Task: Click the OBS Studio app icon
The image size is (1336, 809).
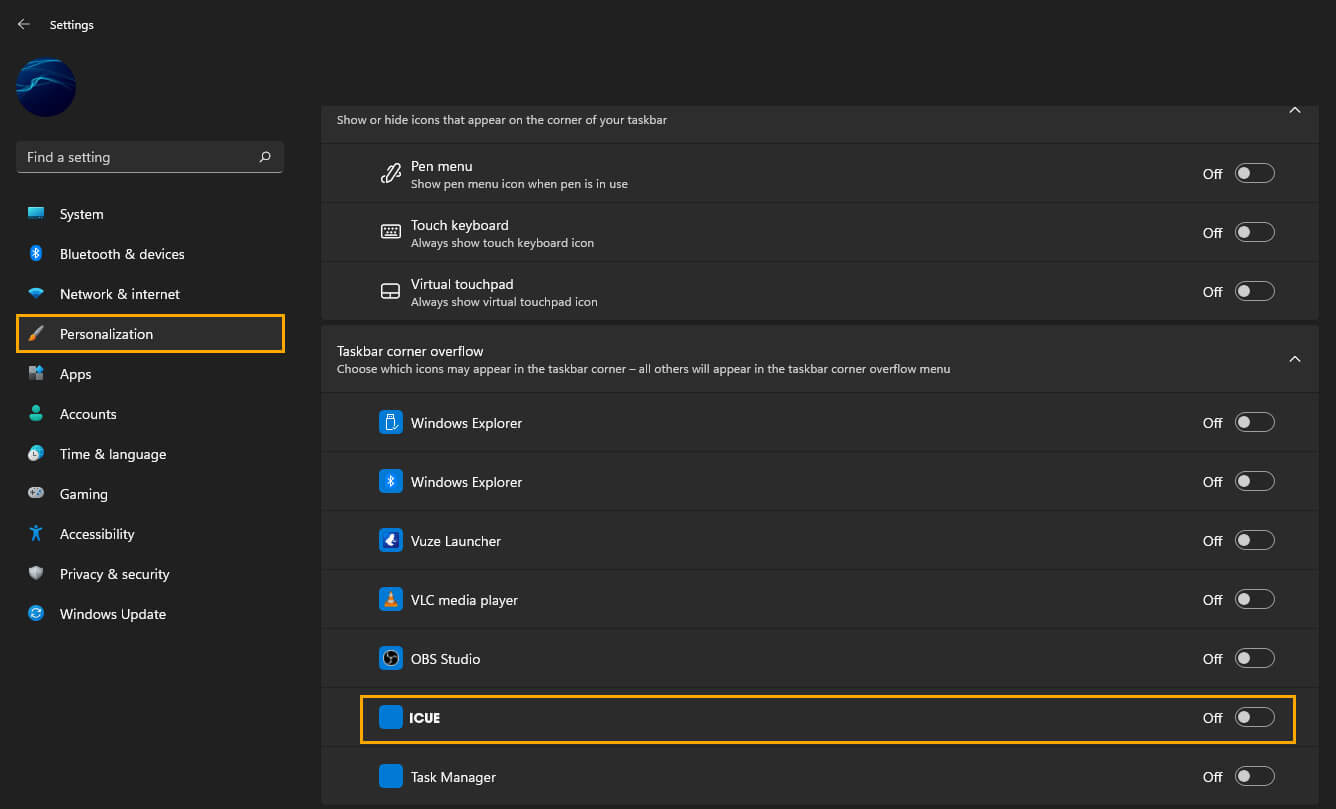Action: pos(391,658)
